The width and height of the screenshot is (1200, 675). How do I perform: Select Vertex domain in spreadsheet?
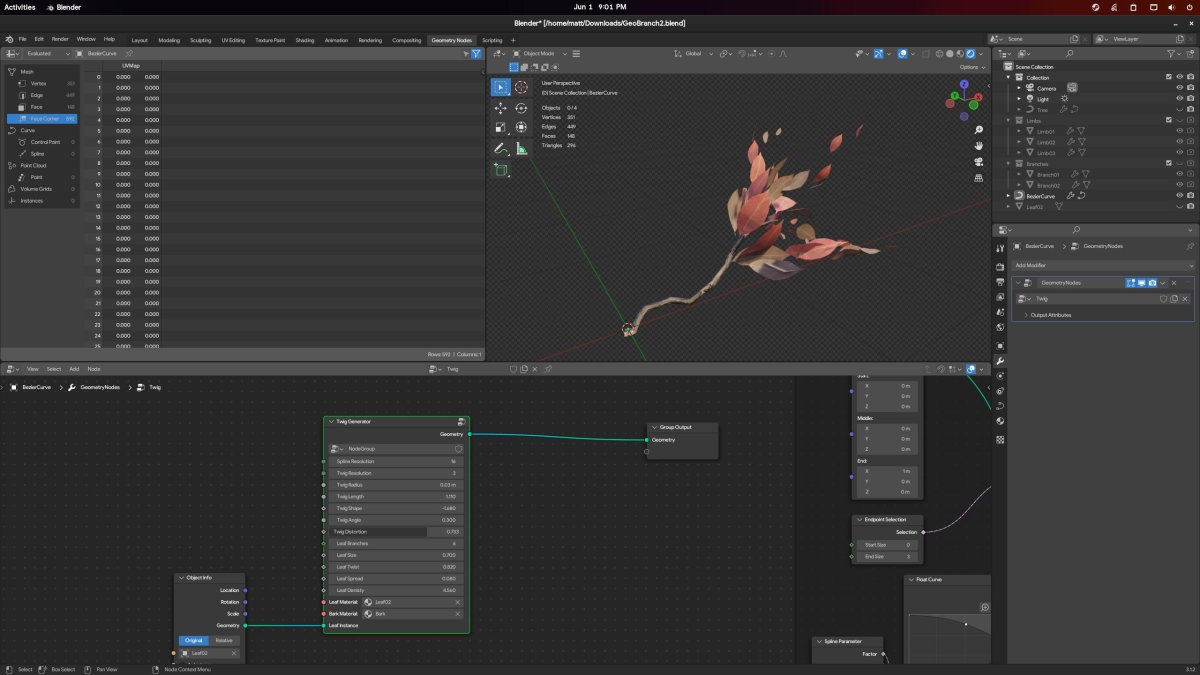(x=44, y=83)
